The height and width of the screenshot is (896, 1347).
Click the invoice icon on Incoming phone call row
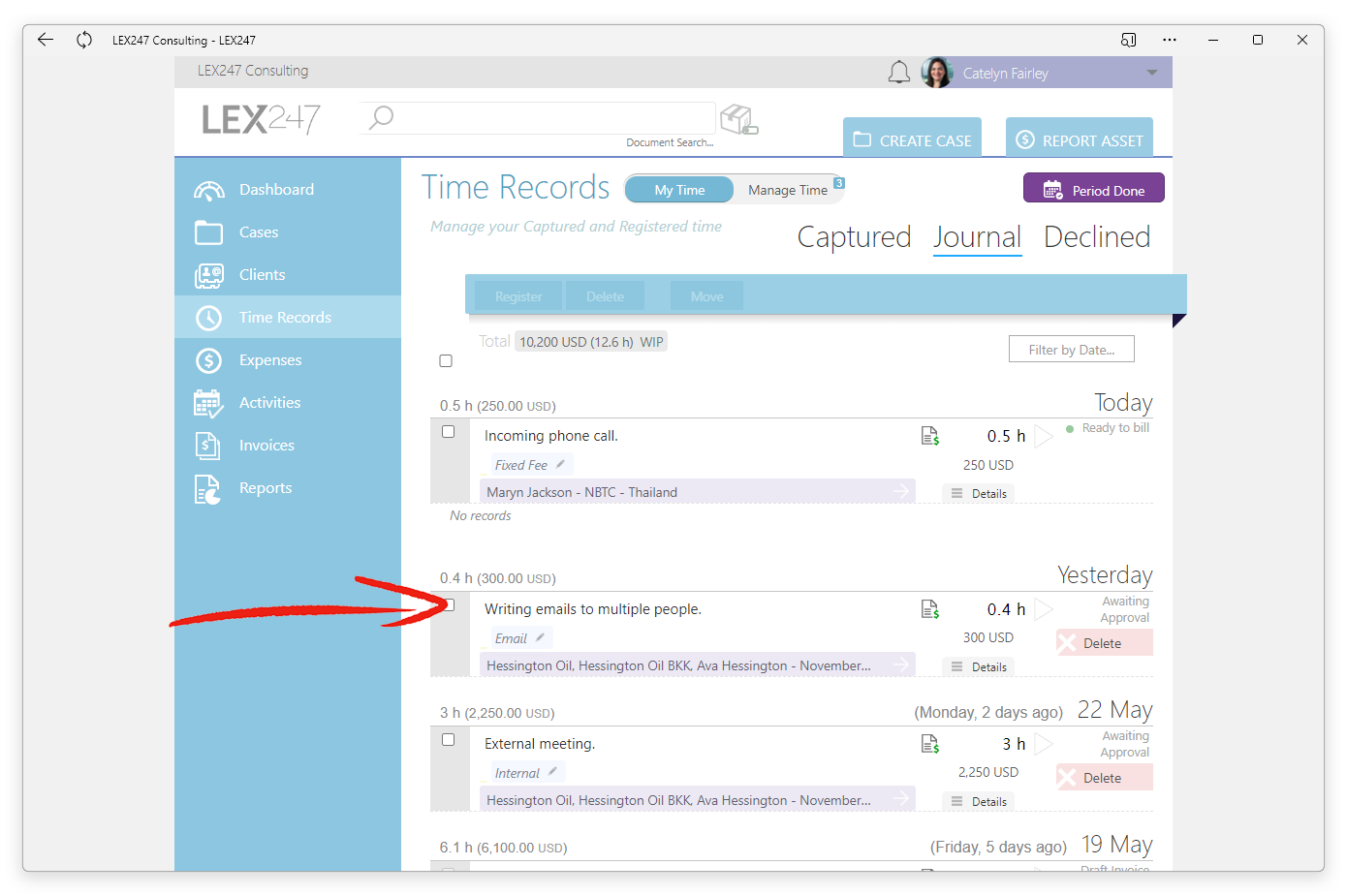coord(930,436)
